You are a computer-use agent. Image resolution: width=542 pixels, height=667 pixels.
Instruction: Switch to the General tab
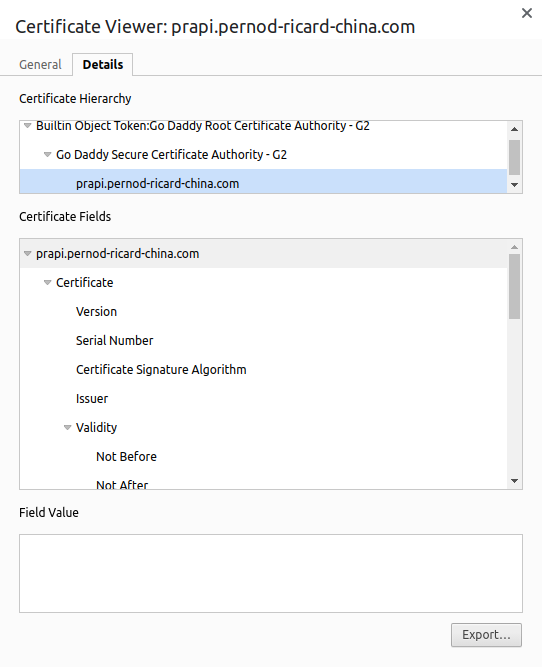click(40, 65)
